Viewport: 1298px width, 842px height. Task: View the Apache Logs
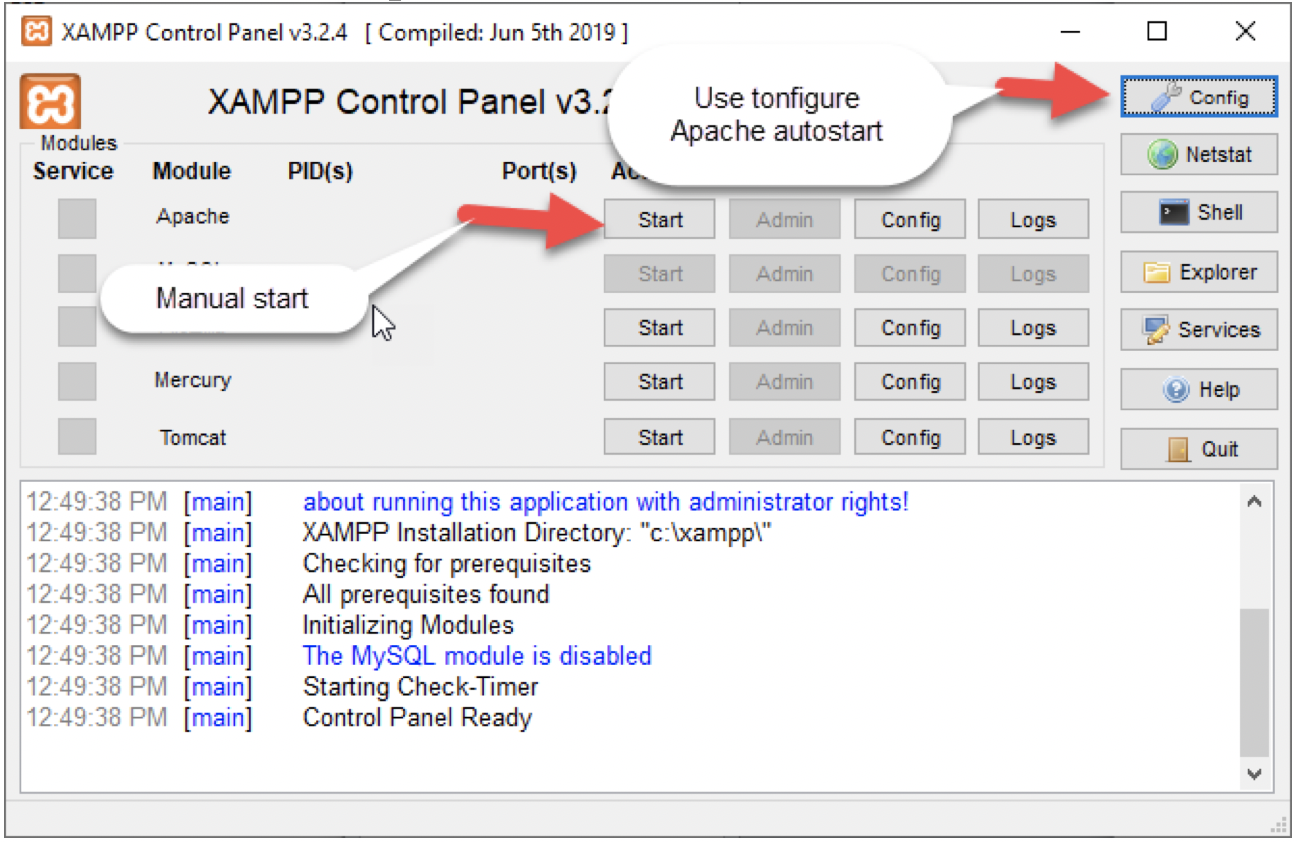(x=1032, y=220)
